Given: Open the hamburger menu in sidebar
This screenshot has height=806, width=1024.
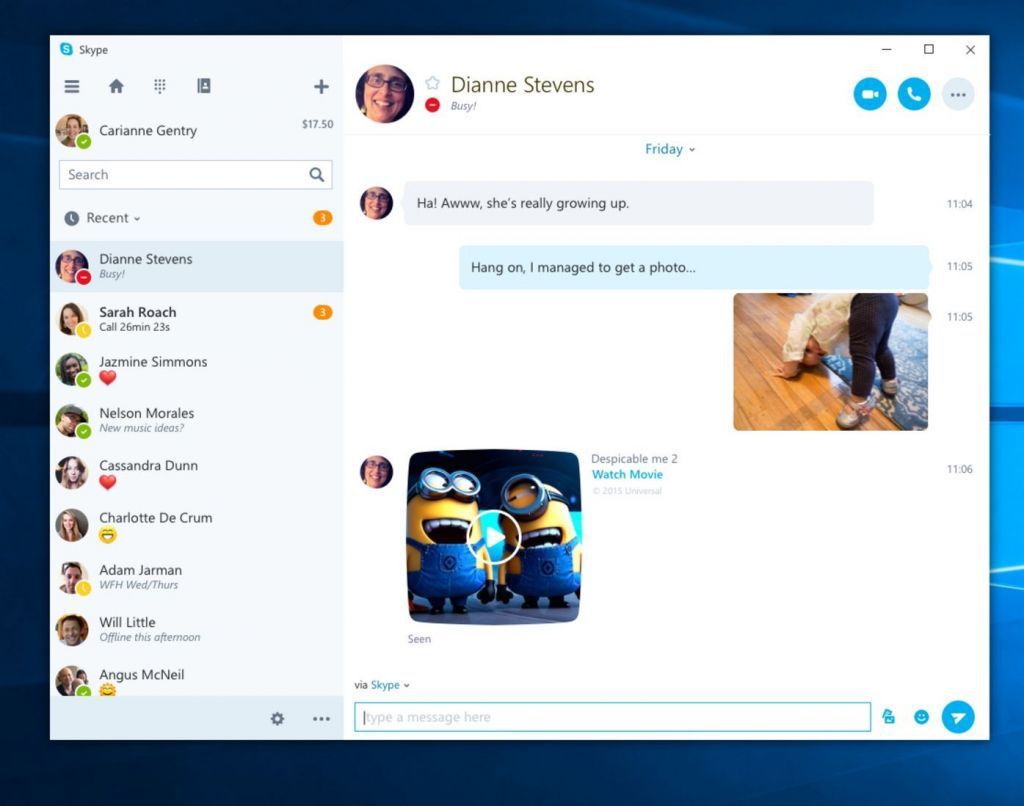Looking at the screenshot, I should (x=72, y=87).
